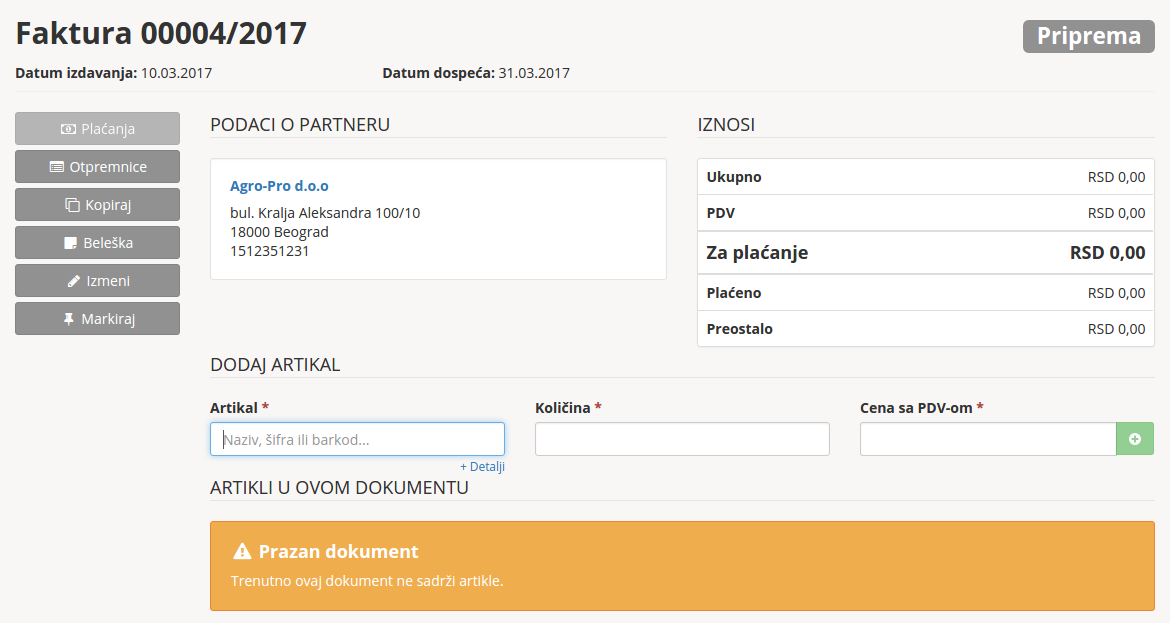Click into the Količina field
The width and height of the screenshot is (1170, 623).
682,439
